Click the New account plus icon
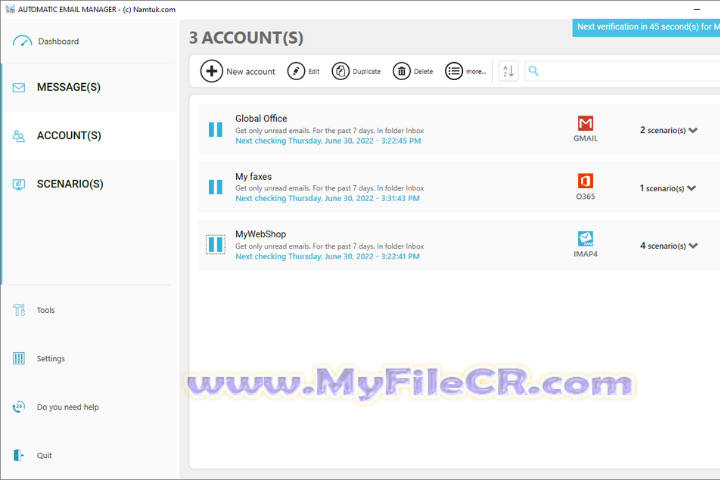Screen dimensions: 720x480 [211, 71]
